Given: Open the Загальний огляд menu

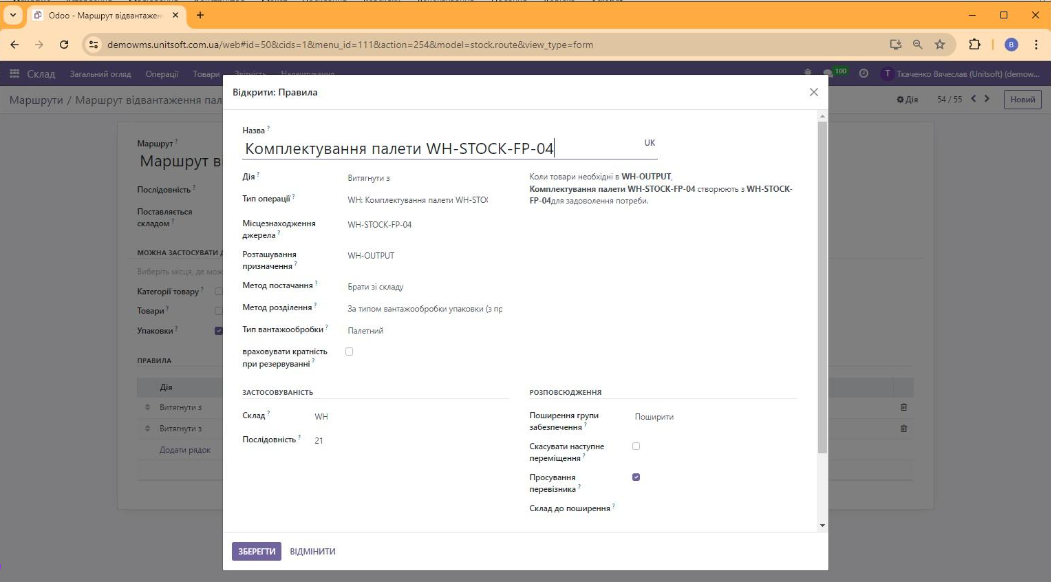Looking at the screenshot, I should (x=100, y=74).
